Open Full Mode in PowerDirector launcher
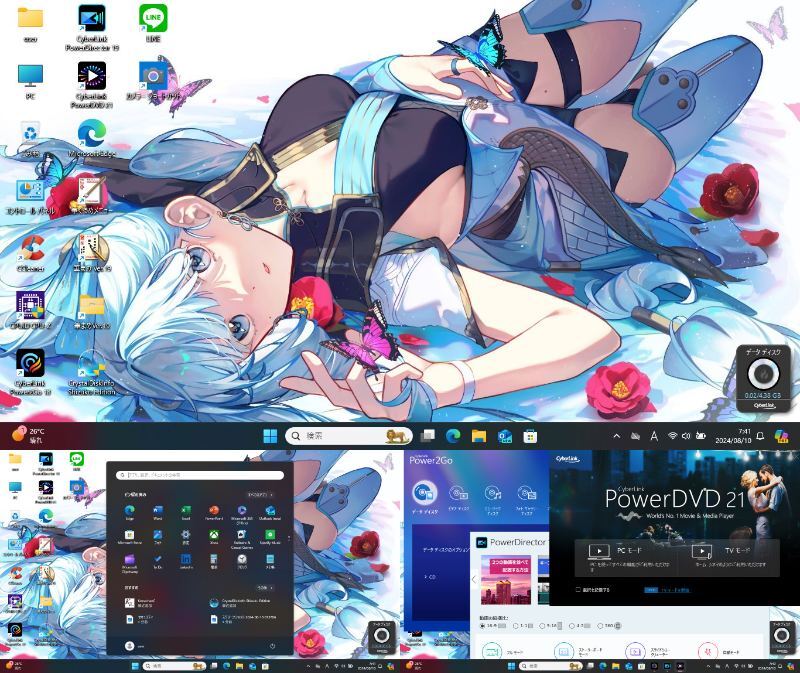This screenshot has width=800, height=673. click(504, 652)
